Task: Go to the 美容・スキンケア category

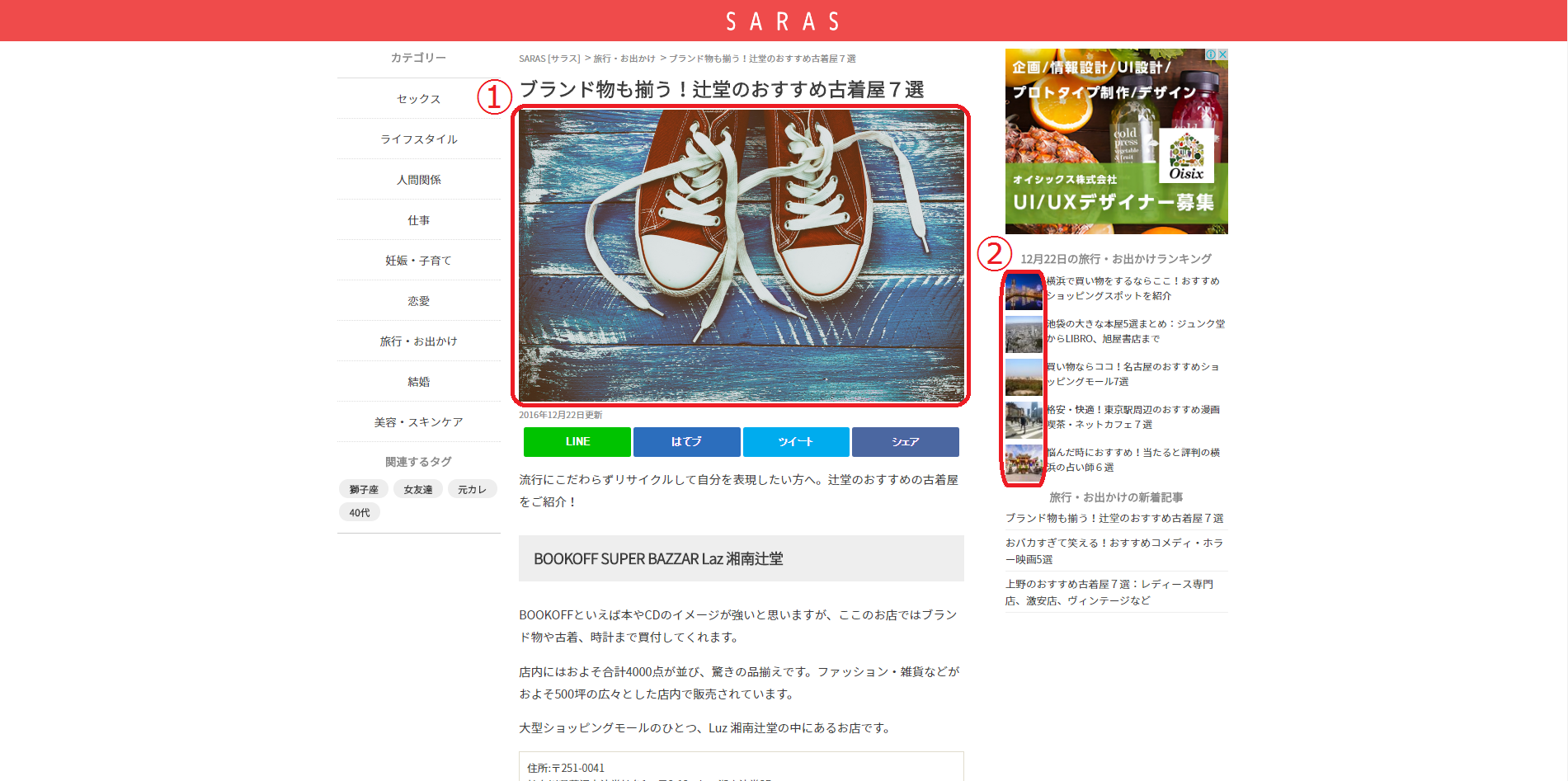Action: 418,422
